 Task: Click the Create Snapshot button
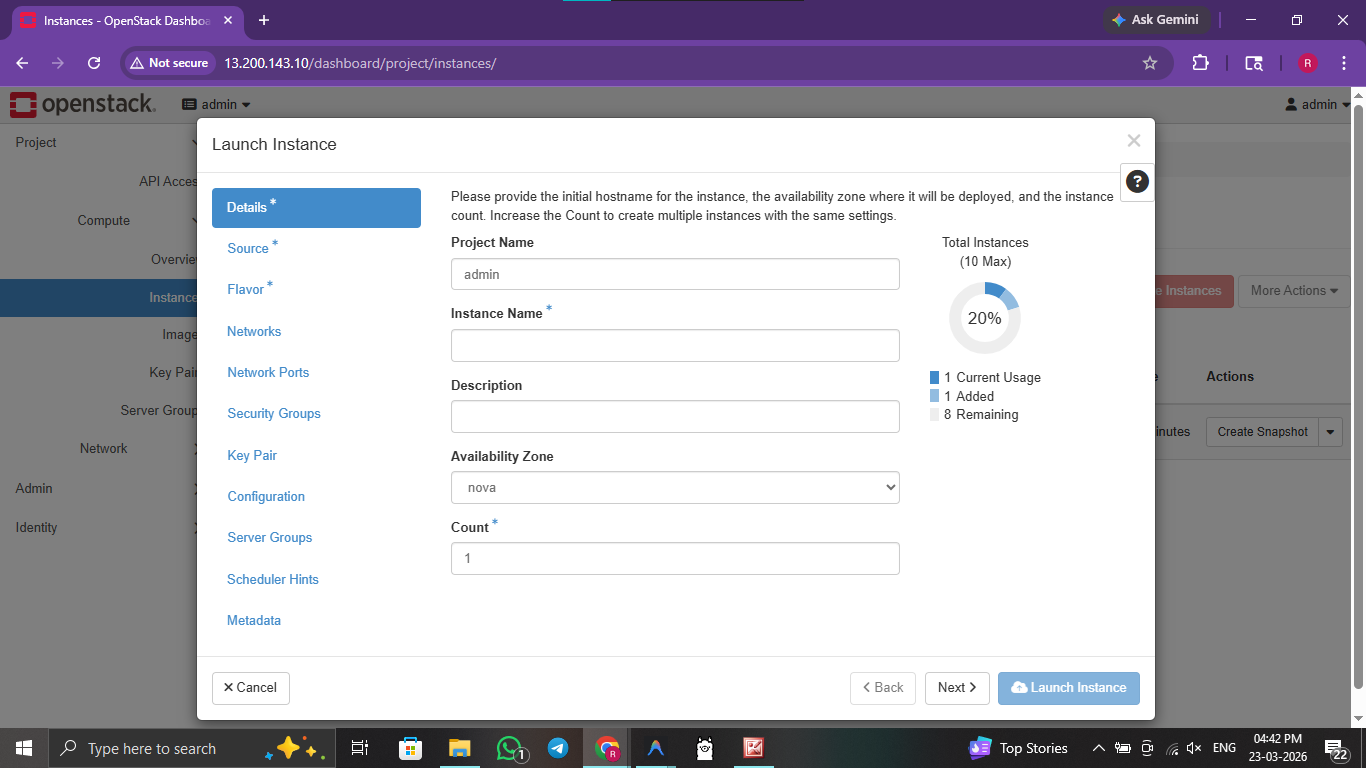click(1262, 432)
